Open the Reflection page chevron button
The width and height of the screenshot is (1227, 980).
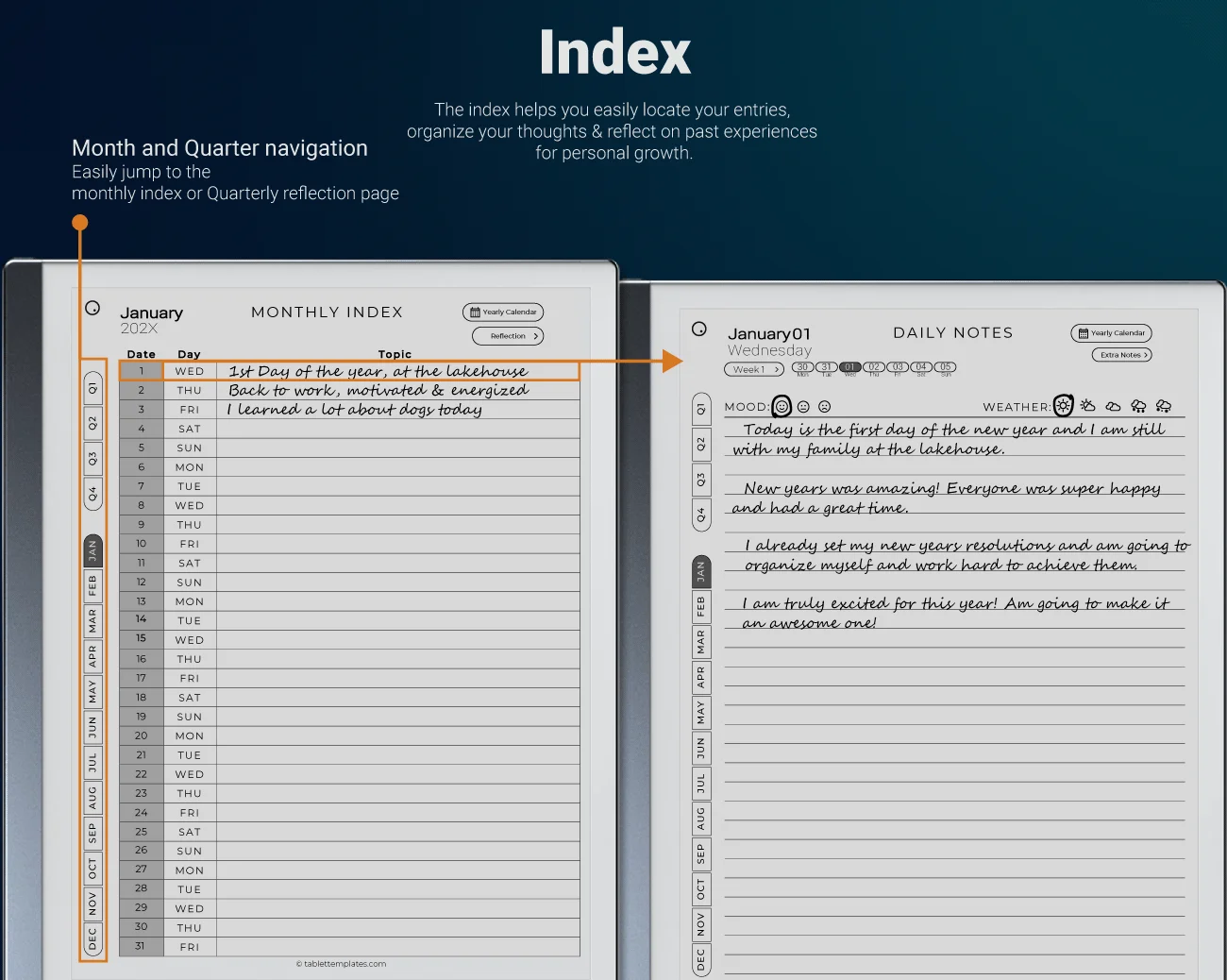click(x=508, y=336)
